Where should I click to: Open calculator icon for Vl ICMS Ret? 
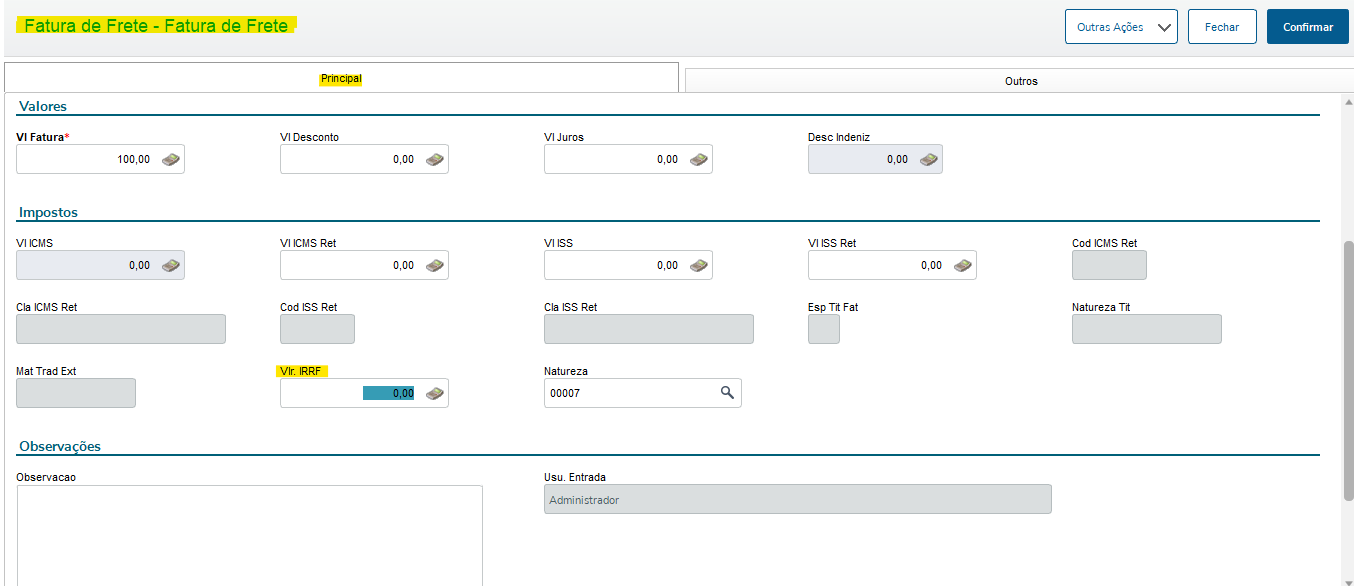point(434,266)
